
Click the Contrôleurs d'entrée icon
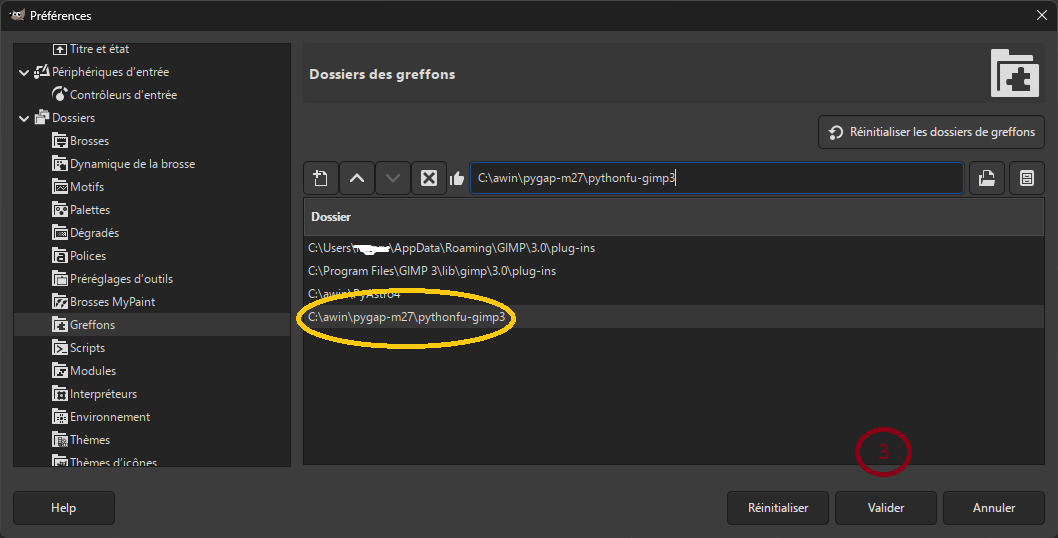pos(60,95)
